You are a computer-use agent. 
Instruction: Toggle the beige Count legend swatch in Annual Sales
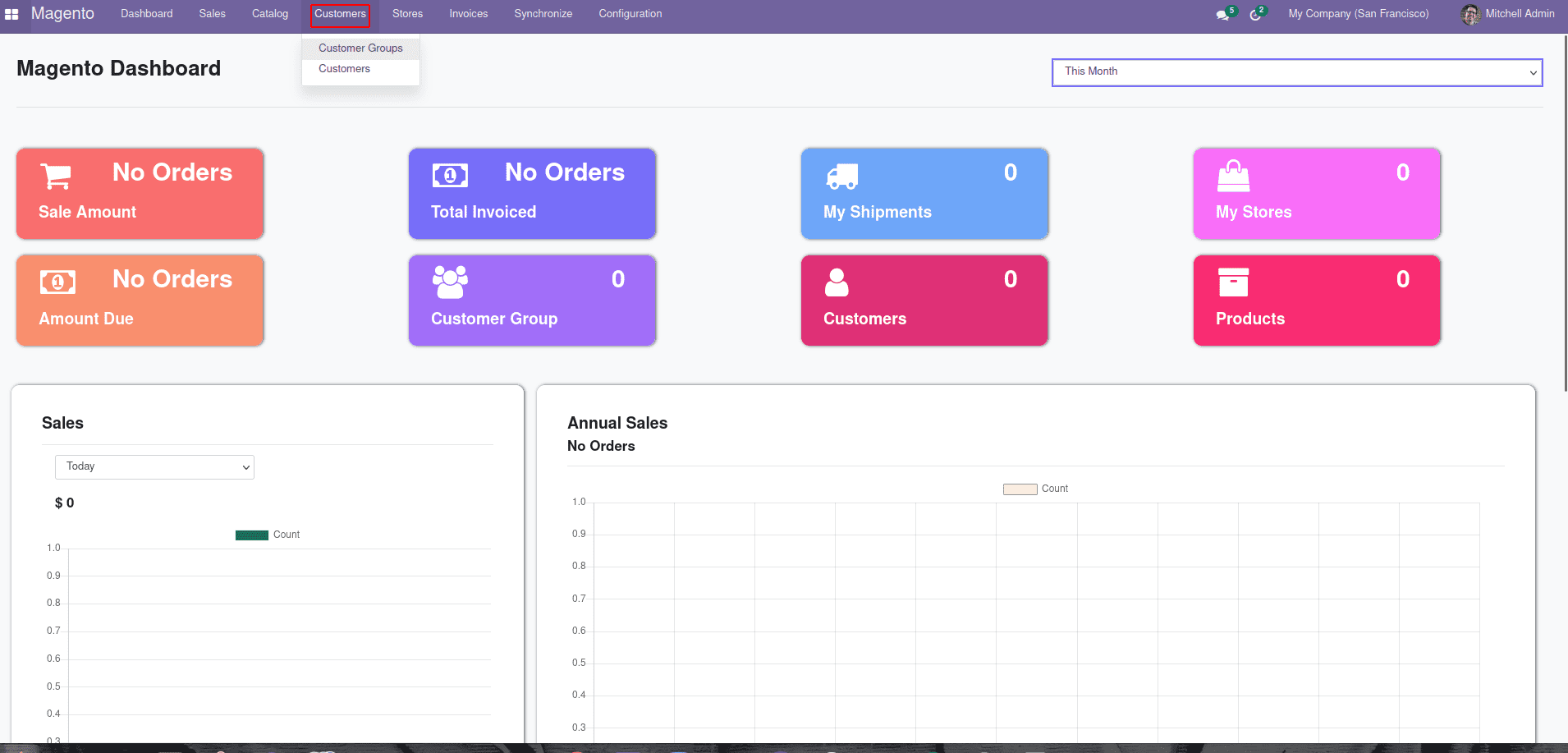tap(1020, 489)
